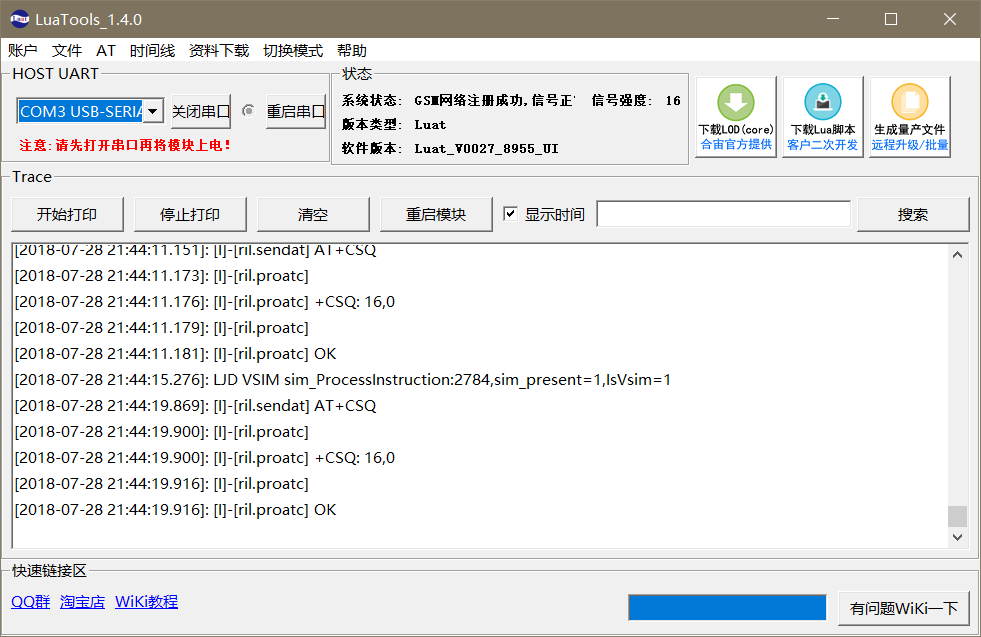Click the 重启模块 button
This screenshot has width=981, height=637.
click(x=435, y=215)
